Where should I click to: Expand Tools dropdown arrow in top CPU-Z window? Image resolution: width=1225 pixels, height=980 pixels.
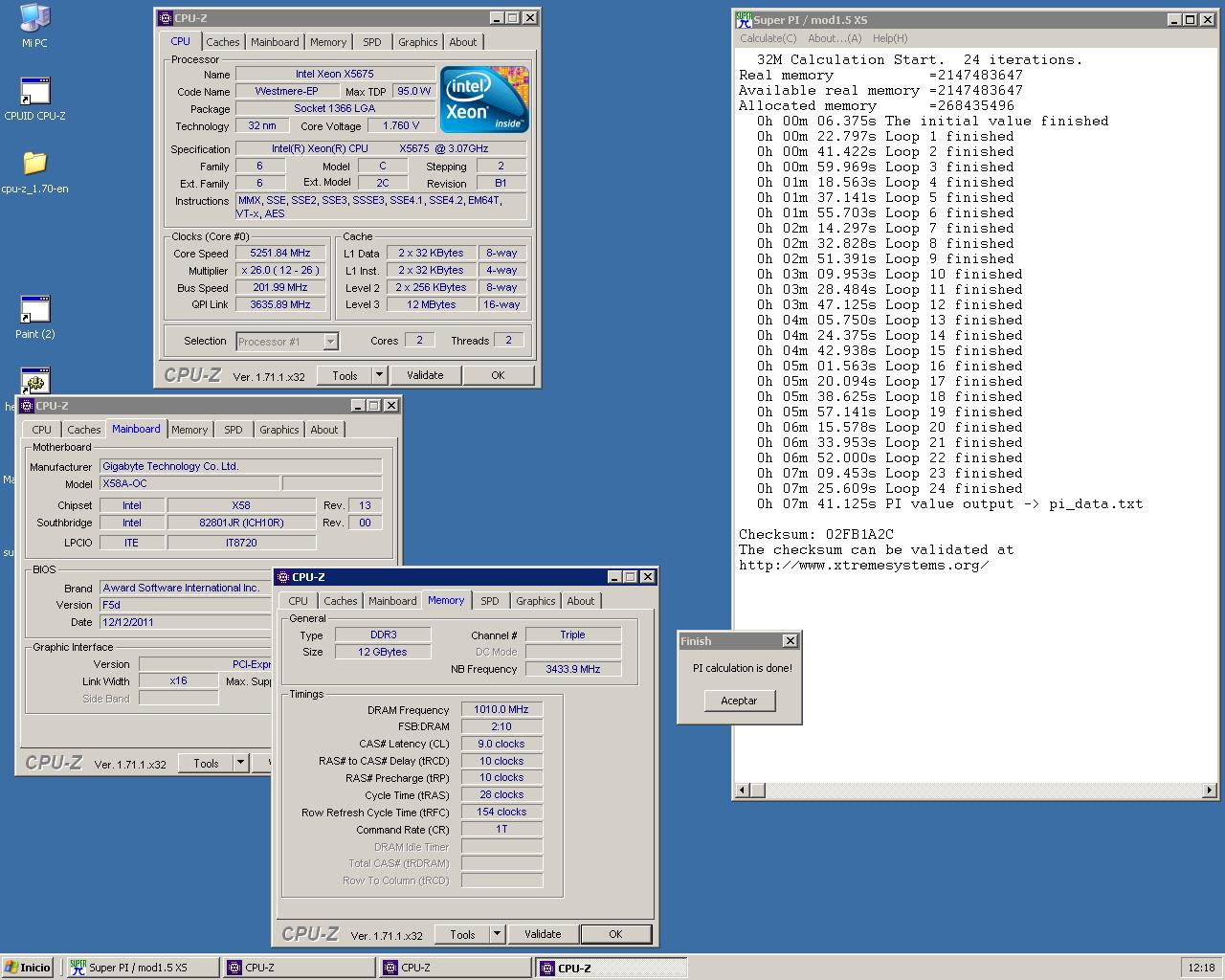tap(379, 375)
